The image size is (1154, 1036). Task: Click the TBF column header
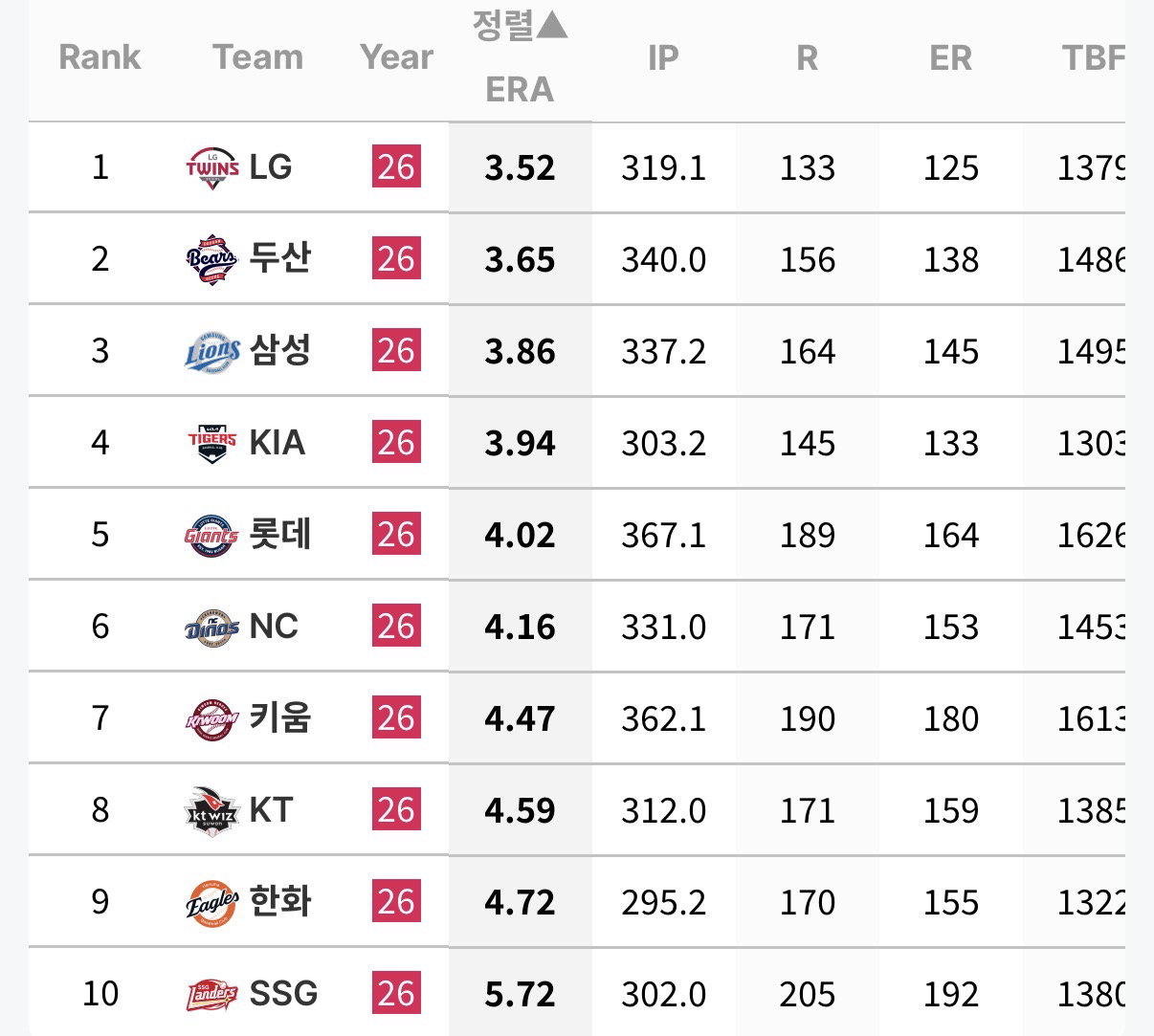(x=1093, y=58)
